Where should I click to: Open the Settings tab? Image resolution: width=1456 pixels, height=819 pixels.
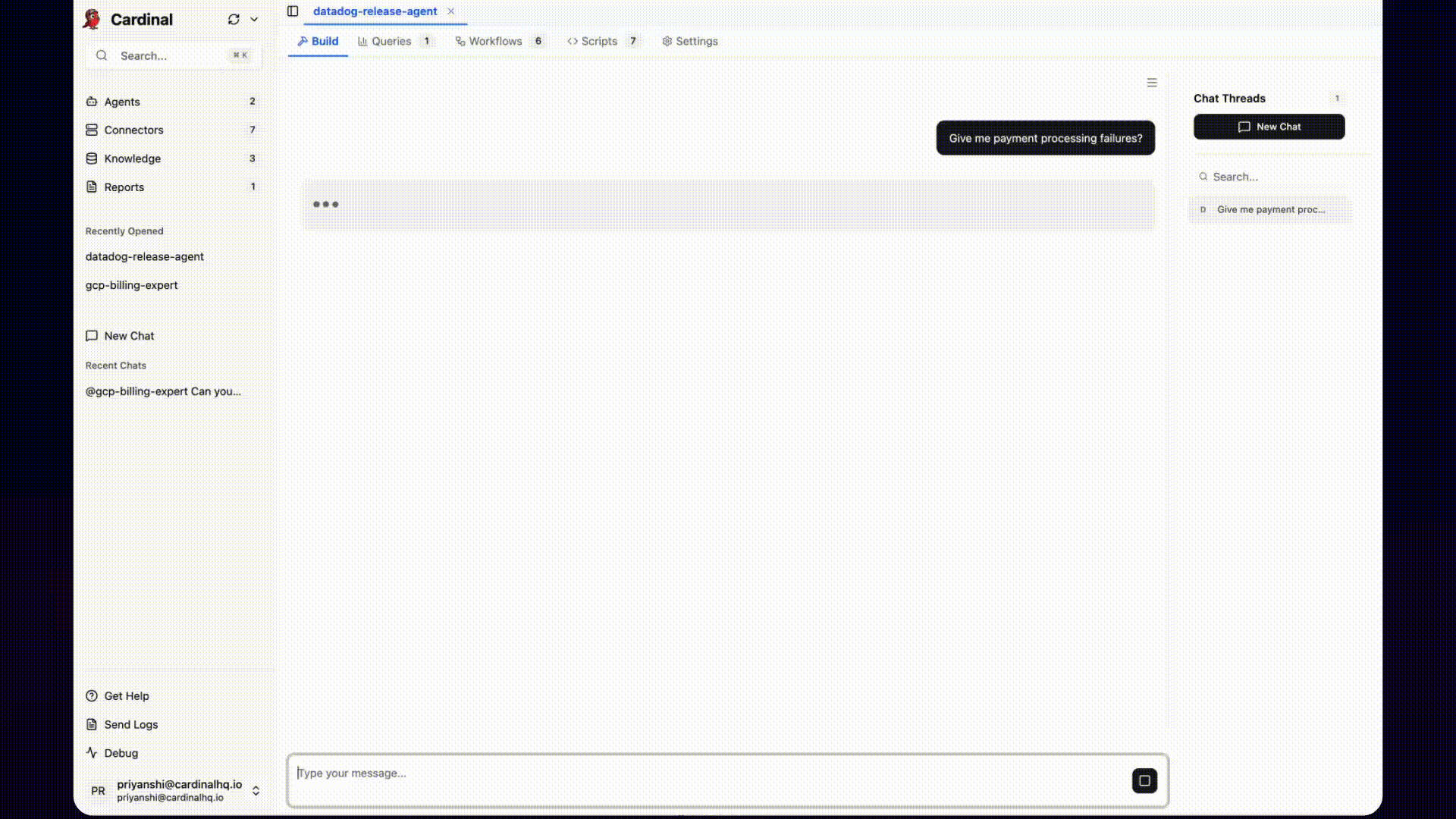[x=689, y=42]
